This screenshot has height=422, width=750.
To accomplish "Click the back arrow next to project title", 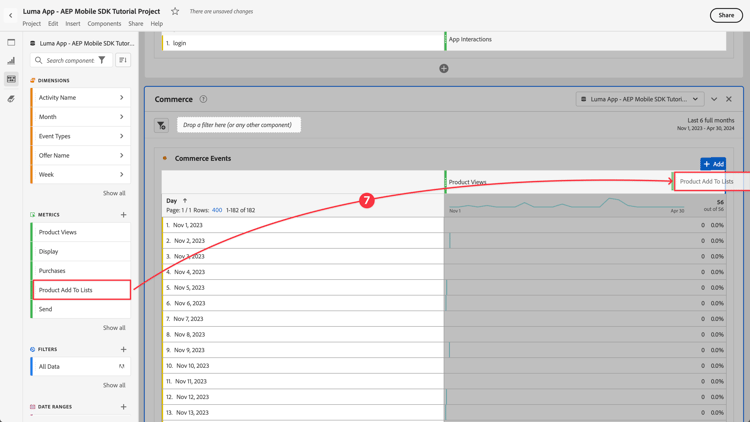I will [11, 15].
